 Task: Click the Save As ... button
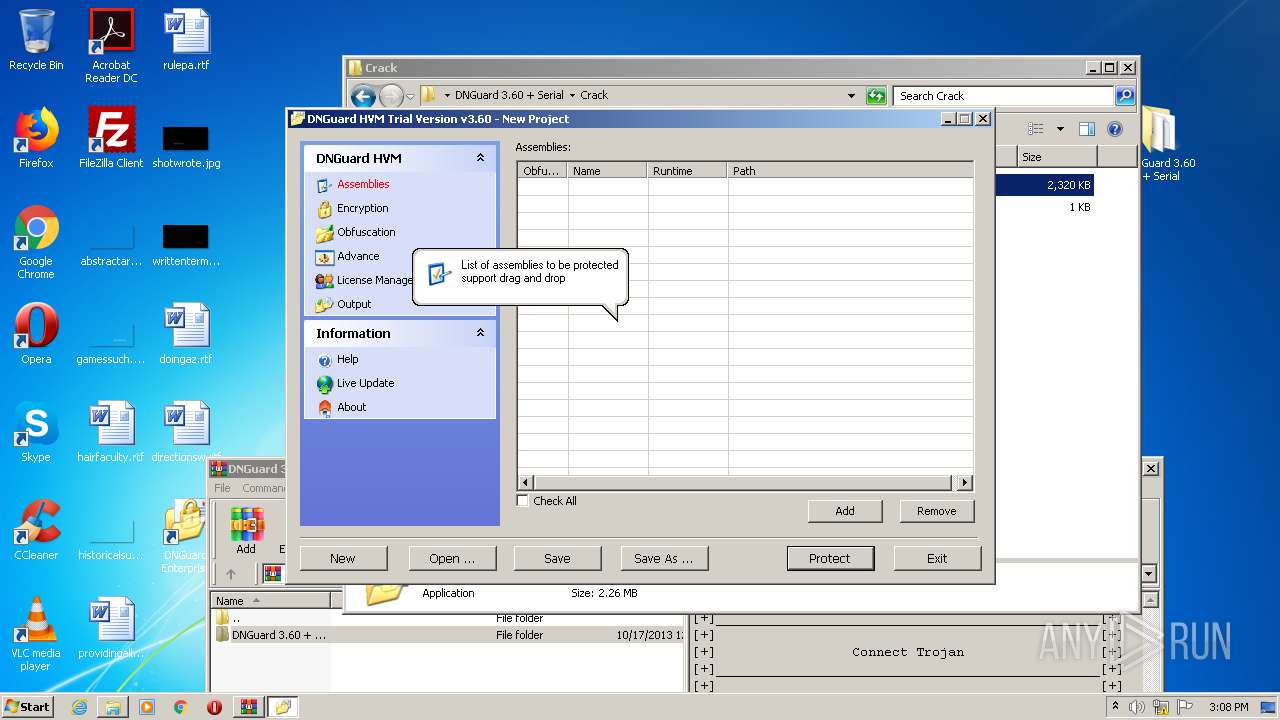tap(664, 558)
